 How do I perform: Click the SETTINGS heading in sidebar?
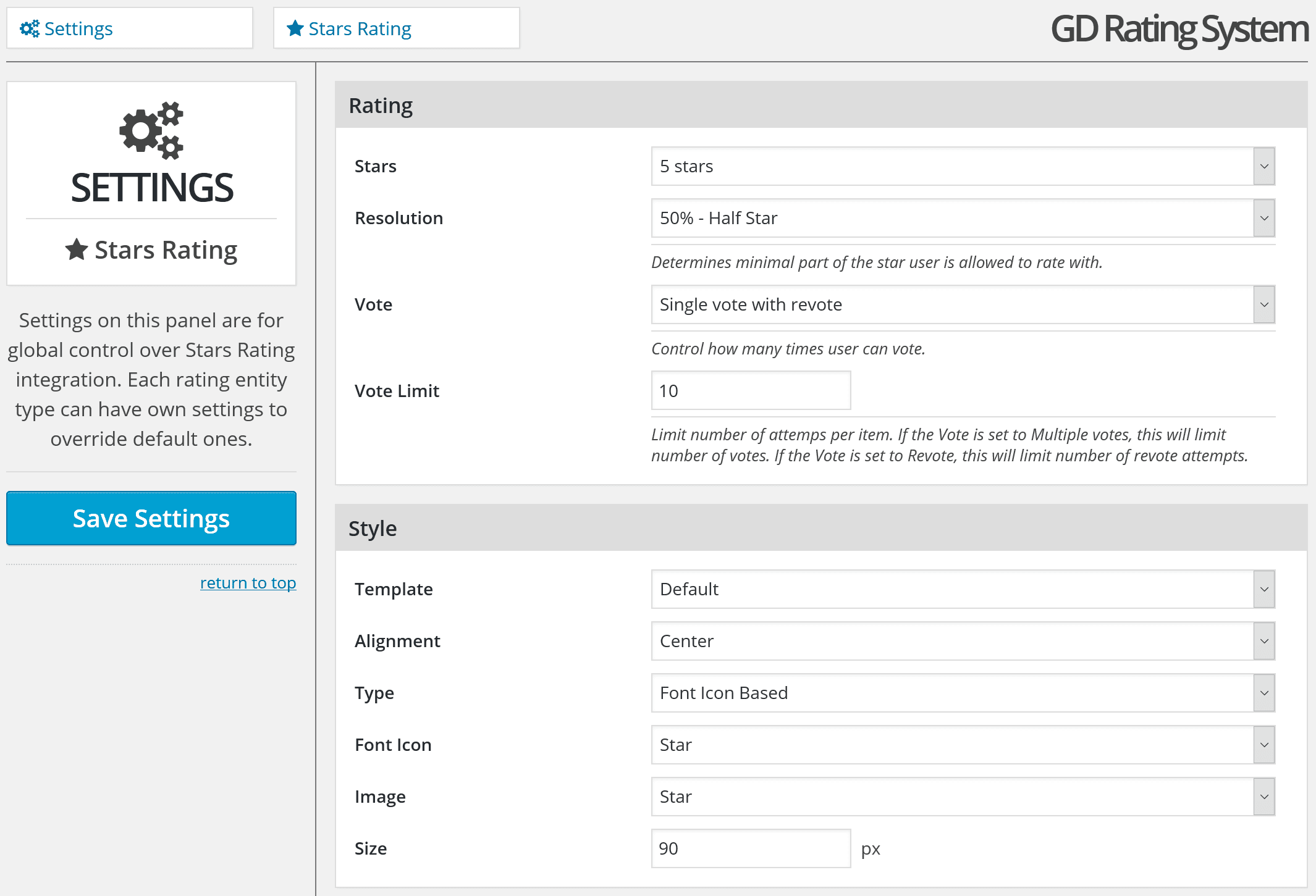tap(152, 188)
